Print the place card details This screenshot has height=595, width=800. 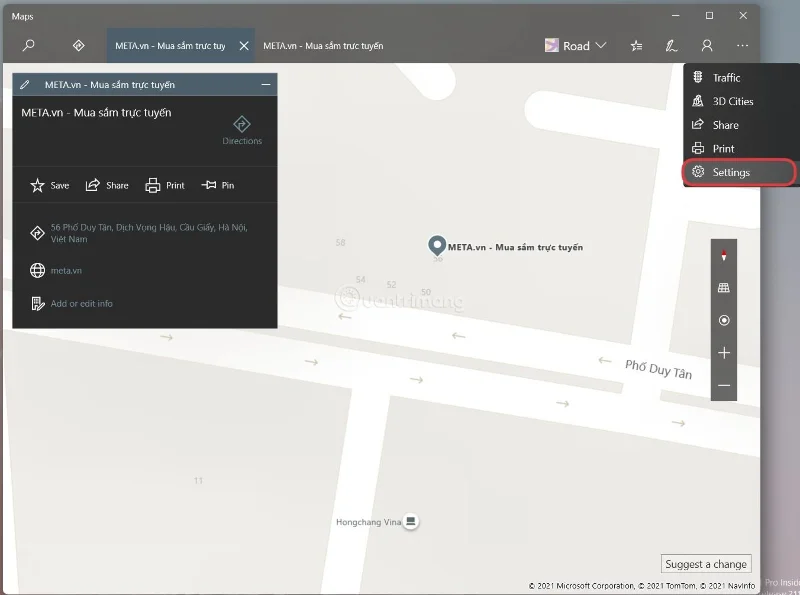pyautogui.click(x=165, y=185)
